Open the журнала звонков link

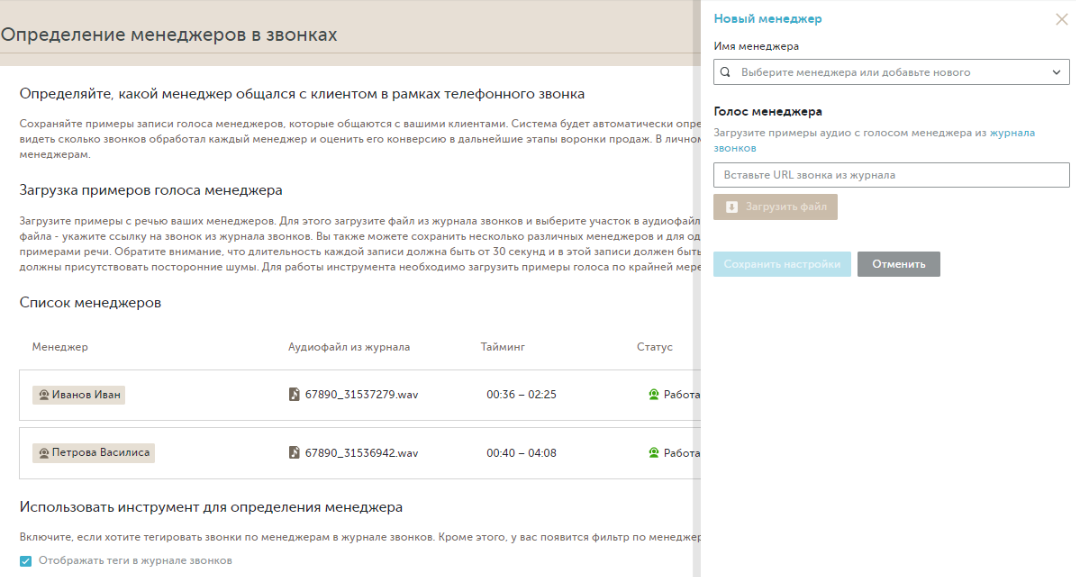pyautogui.click(x=1011, y=132)
